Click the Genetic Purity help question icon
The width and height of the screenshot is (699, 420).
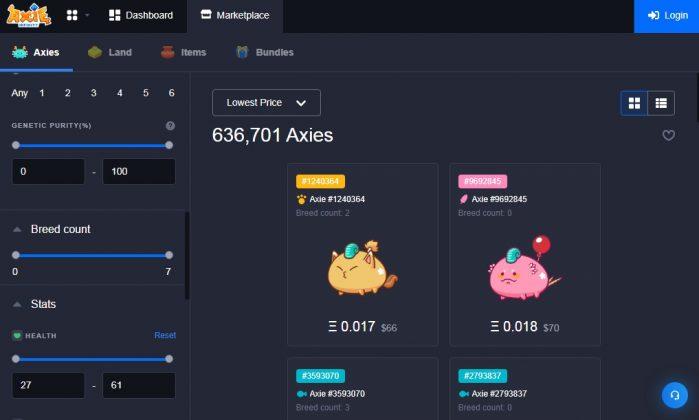click(170, 126)
